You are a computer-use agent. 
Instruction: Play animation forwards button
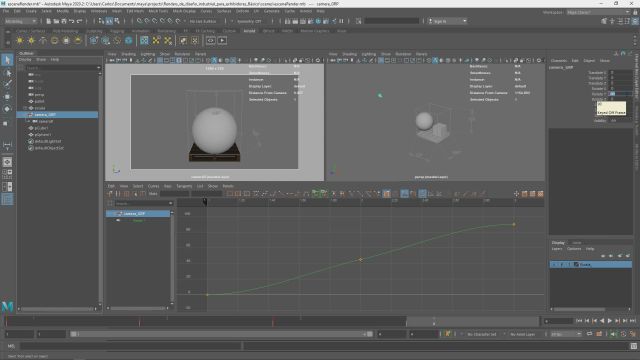609,321
